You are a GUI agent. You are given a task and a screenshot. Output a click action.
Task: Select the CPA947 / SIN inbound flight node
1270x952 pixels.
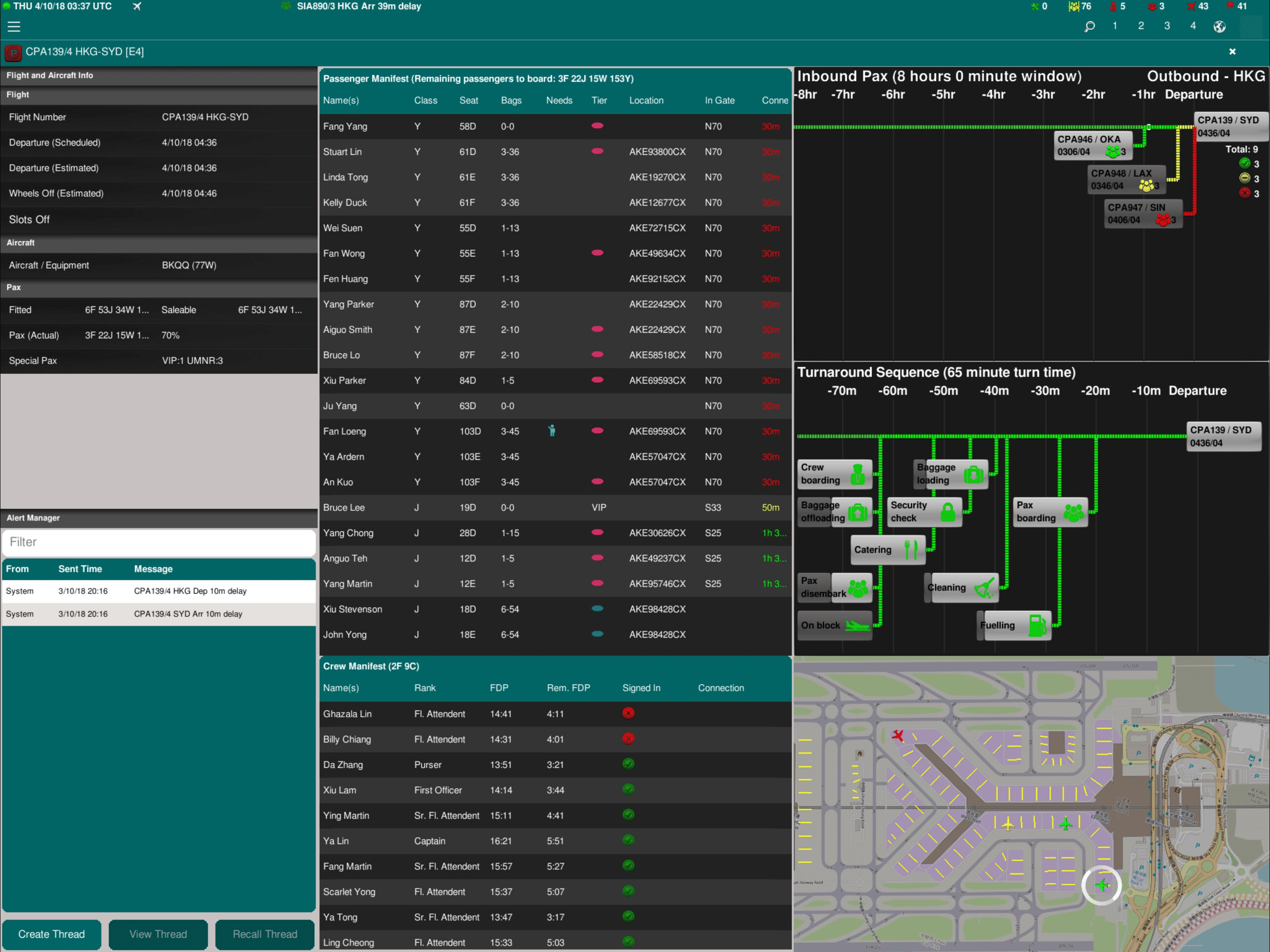pyautogui.click(x=1143, y=214)
